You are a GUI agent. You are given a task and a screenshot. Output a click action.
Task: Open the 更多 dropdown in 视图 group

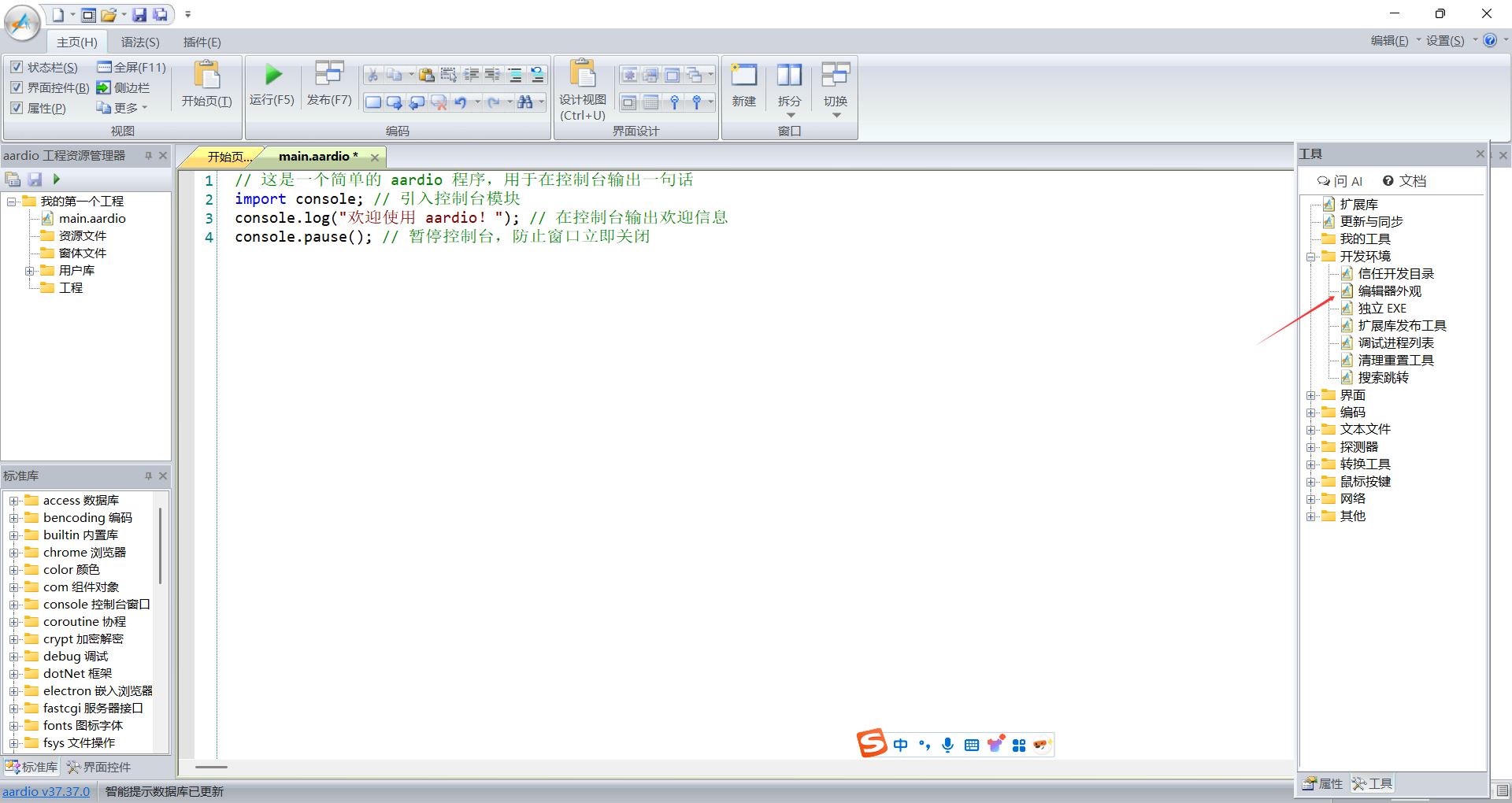[122, 108]
